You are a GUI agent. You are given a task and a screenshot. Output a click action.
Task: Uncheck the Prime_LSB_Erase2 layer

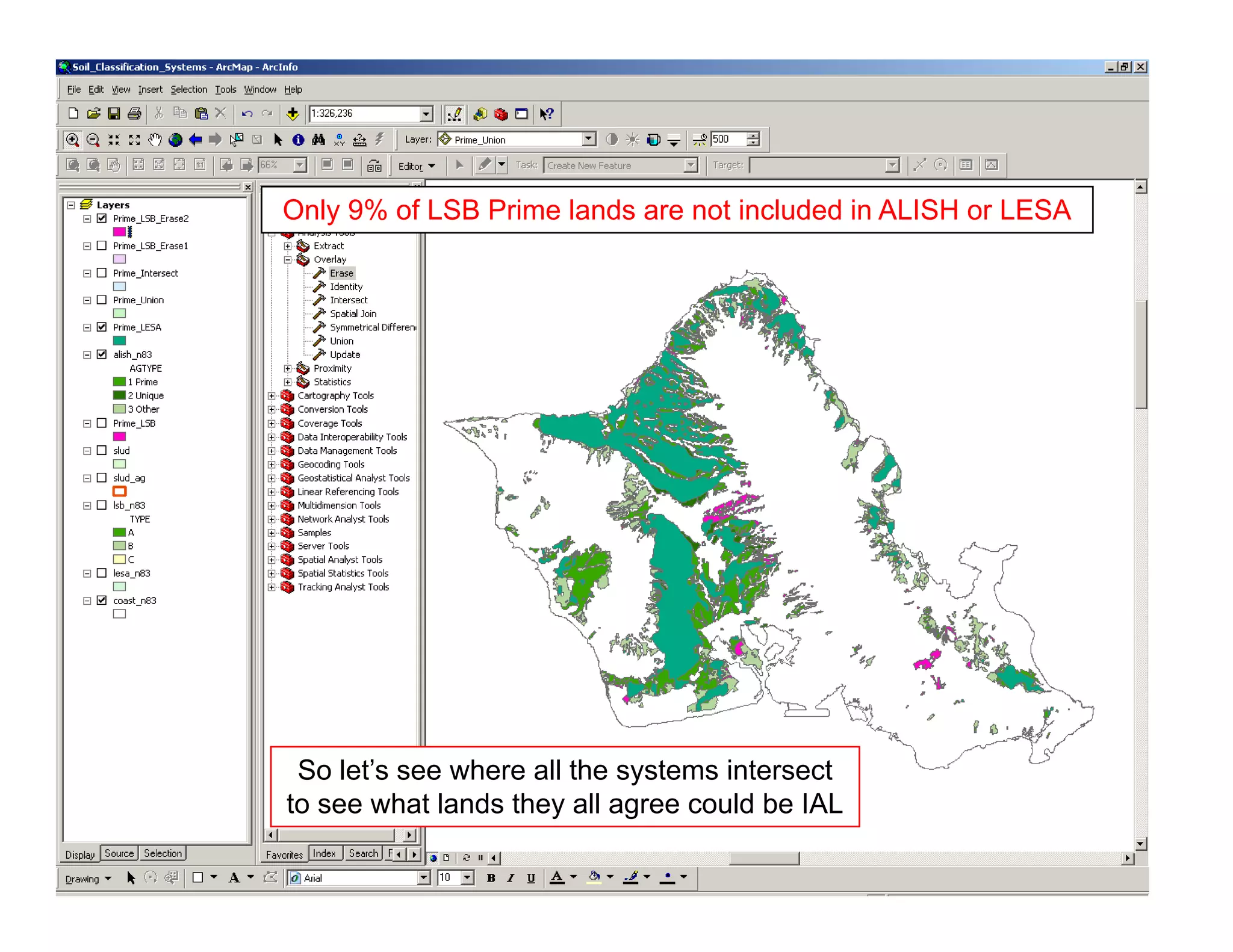pos(102,218)
